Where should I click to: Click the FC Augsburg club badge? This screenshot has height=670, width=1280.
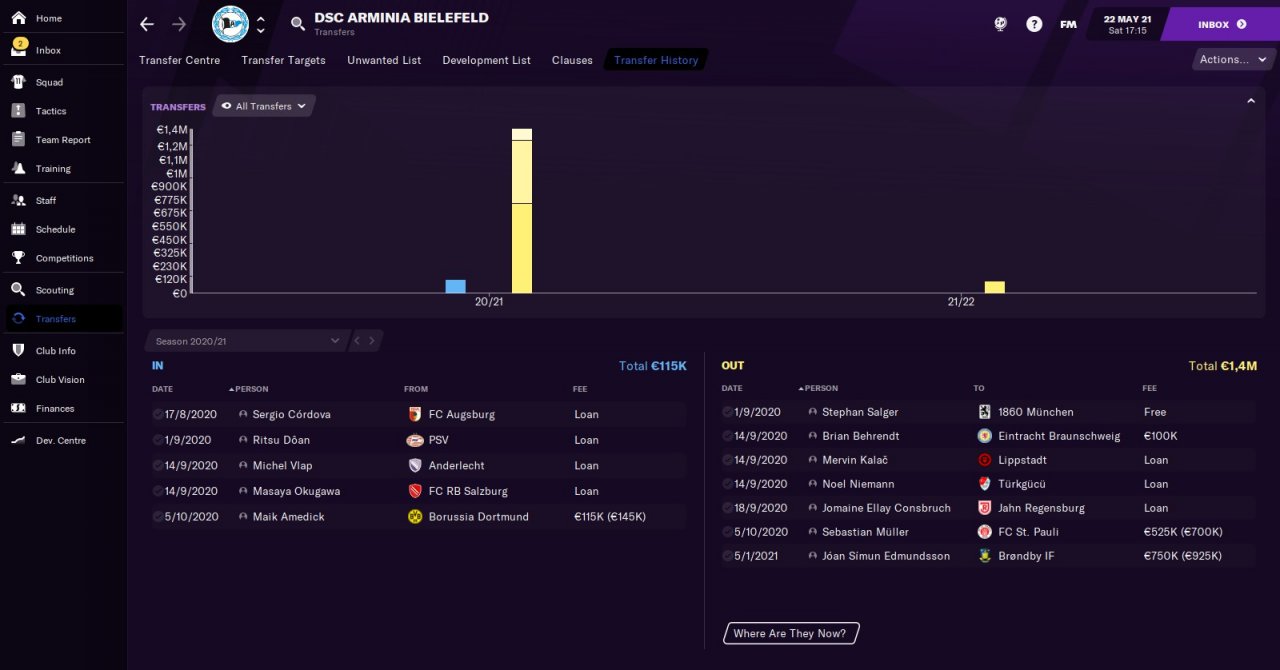pyautogui.click(x=415, y=414)
